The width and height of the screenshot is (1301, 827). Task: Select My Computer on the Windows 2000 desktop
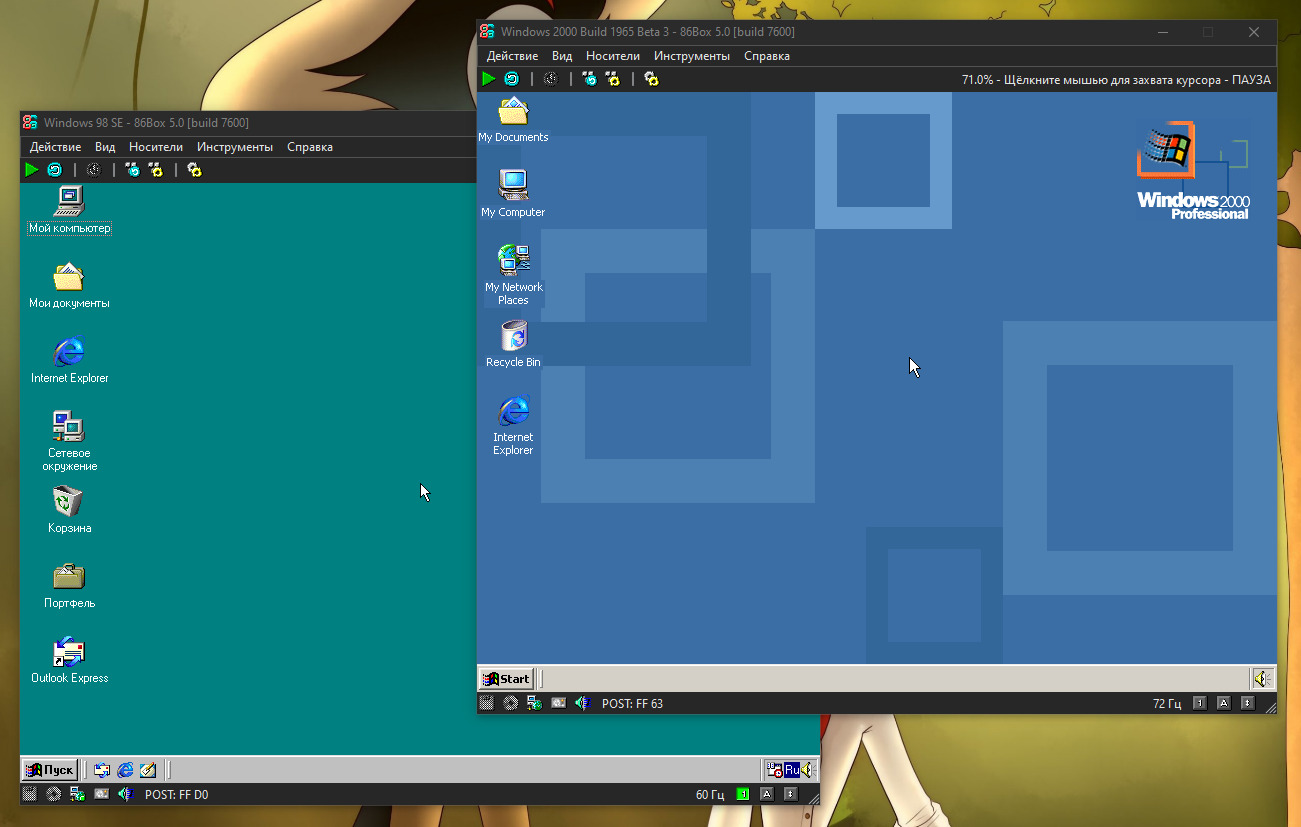(513, 194)
